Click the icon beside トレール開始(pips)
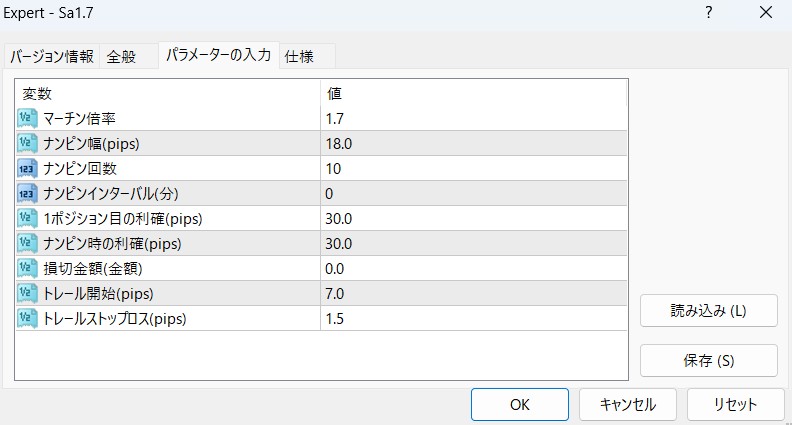 pos(28,293)
